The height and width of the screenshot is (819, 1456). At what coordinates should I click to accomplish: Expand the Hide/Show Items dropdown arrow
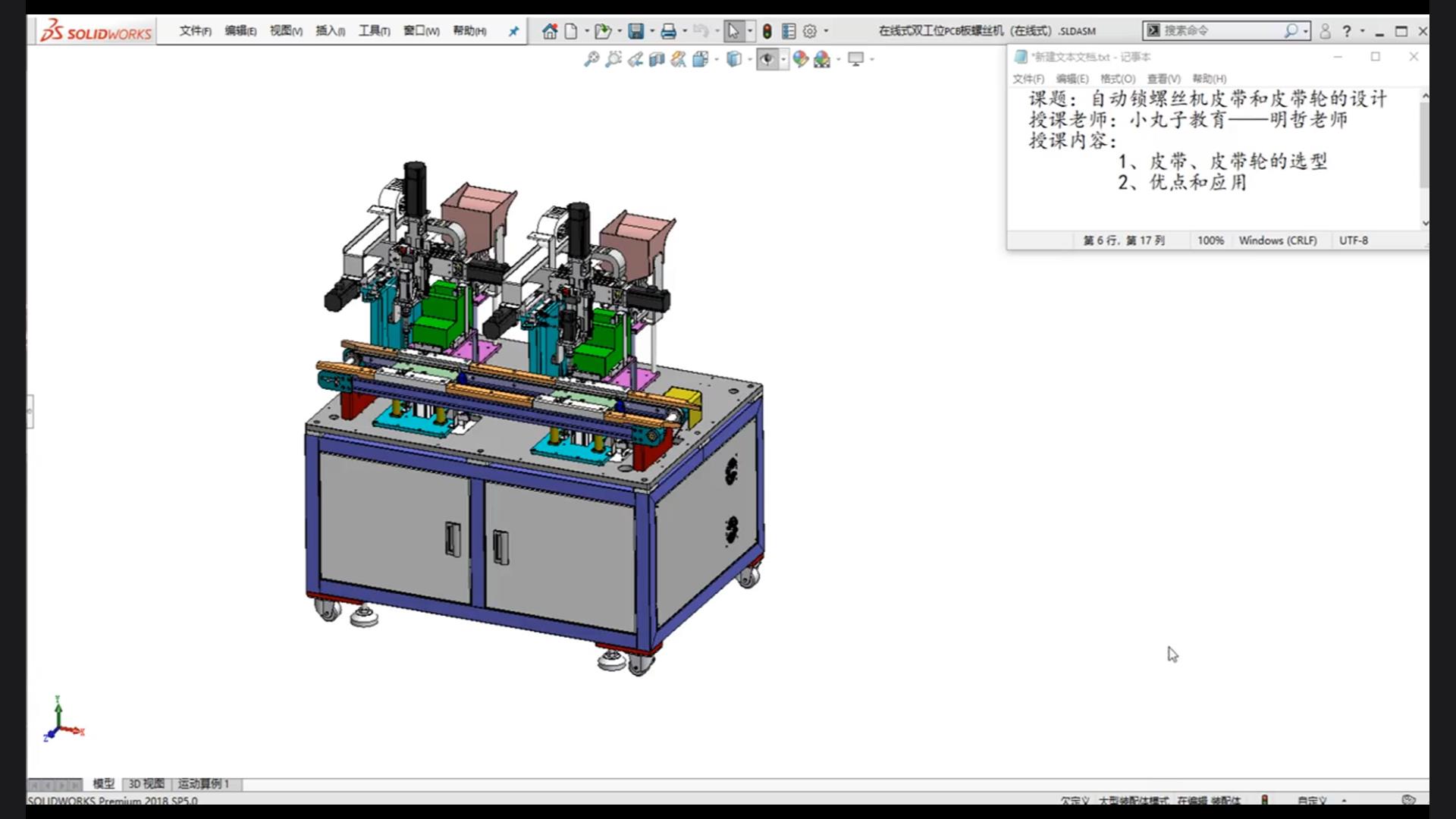pos(783,59)
